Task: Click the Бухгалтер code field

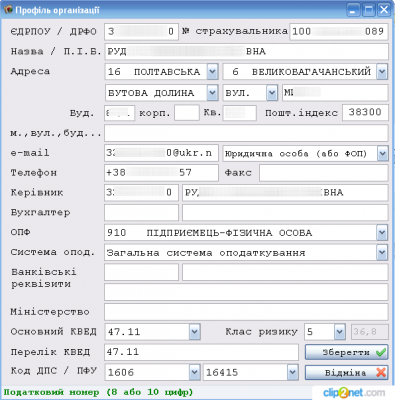Action: [x=141, y=213]
